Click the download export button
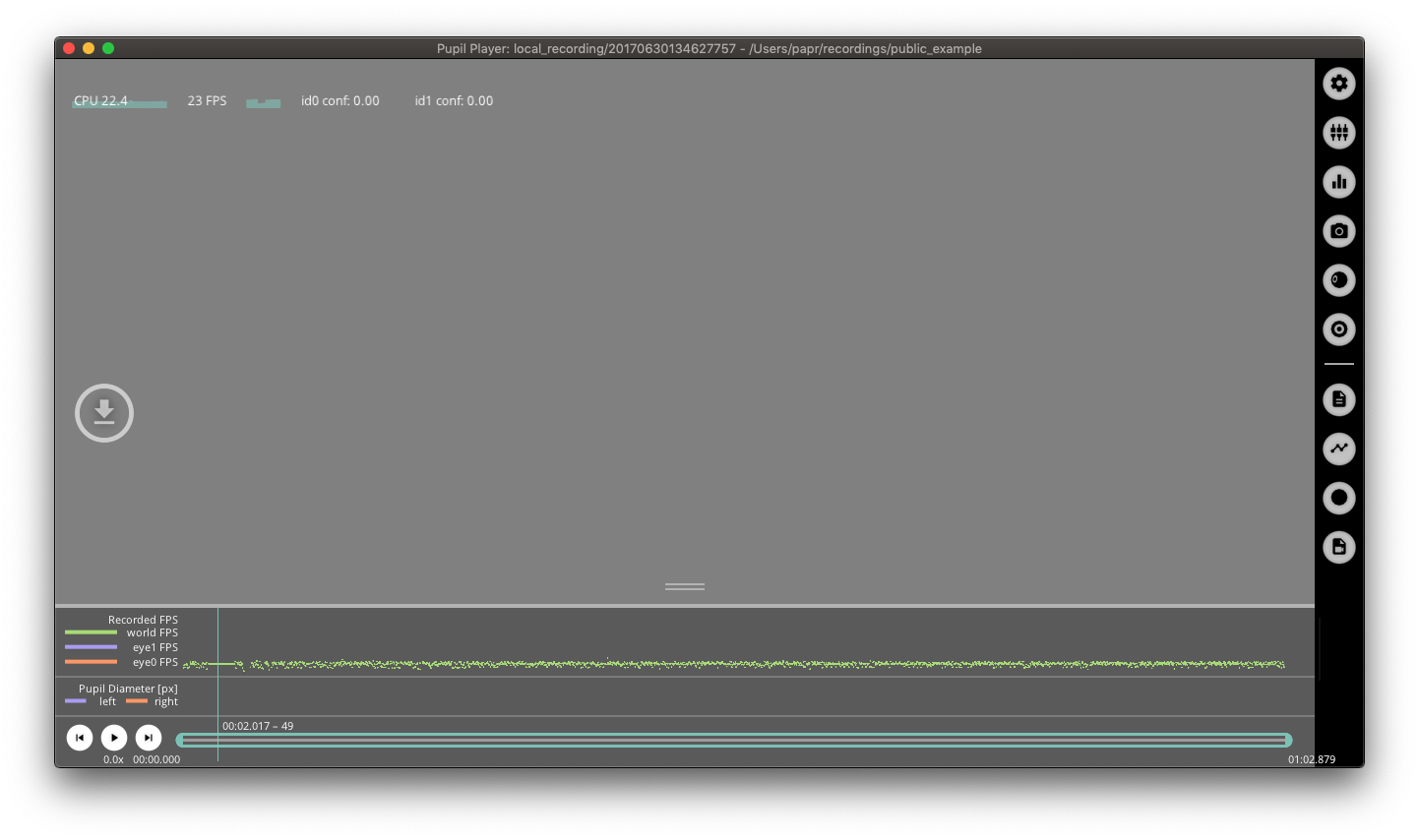 (x=104, y=413)
